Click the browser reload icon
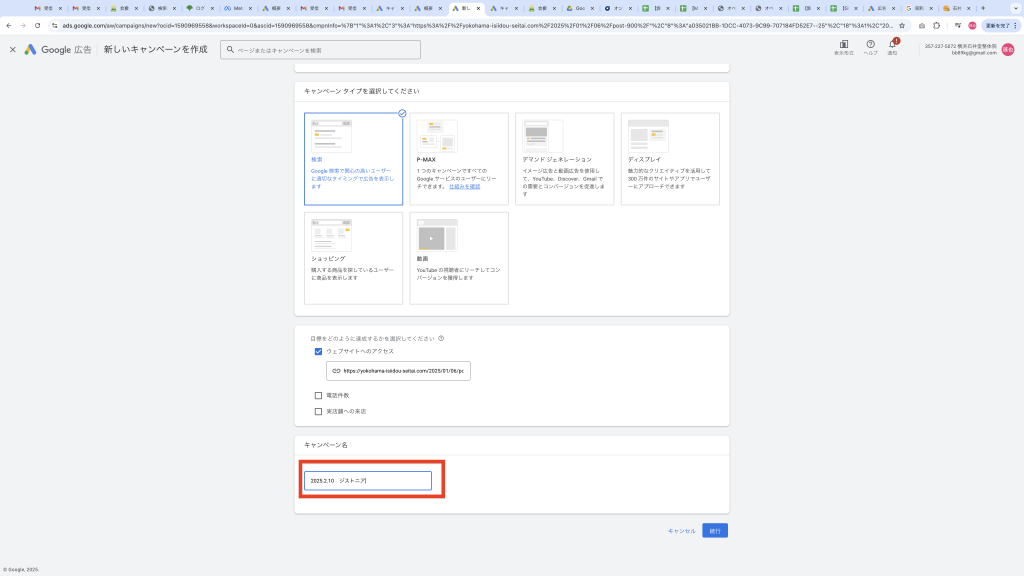 [37, 25]
